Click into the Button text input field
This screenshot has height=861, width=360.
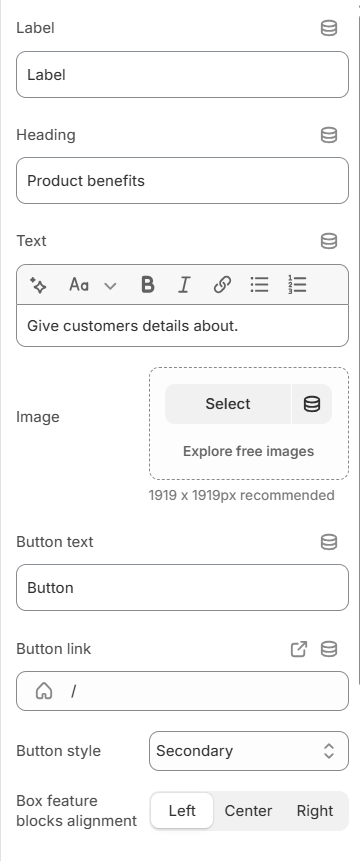pyautogui.click(x=182, y=588)
